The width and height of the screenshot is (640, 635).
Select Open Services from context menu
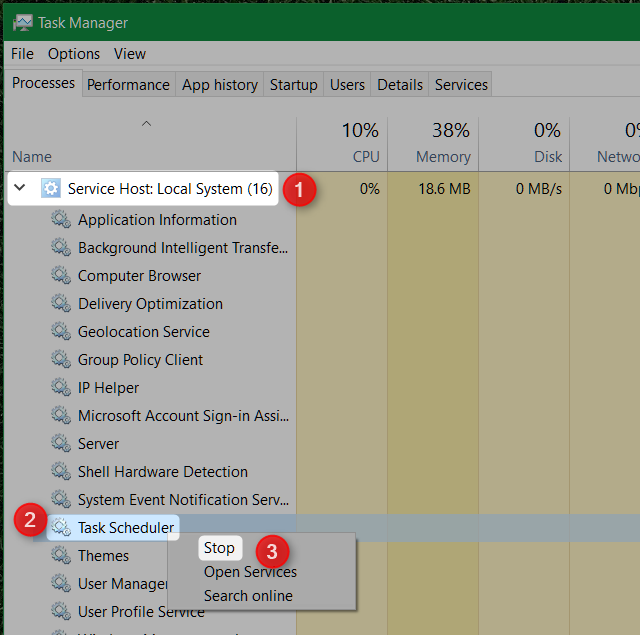250,572
